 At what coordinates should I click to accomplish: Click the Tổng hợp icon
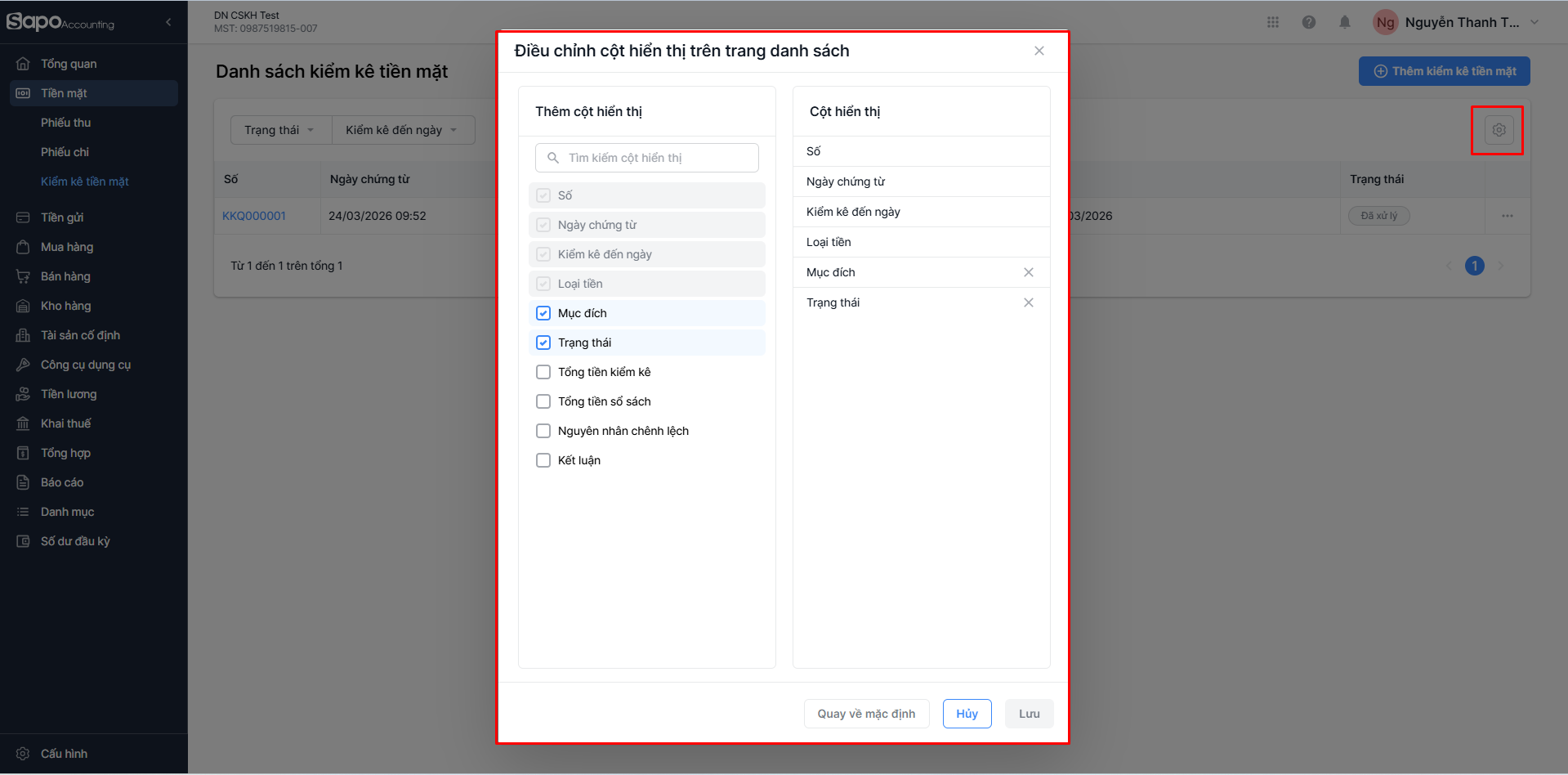(23, 453)
